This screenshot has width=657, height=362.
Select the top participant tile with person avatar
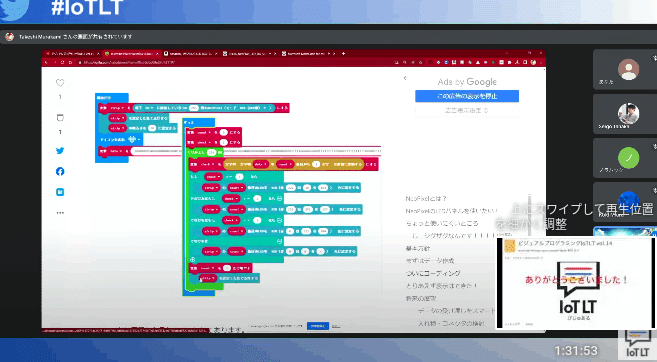pyautogui.click(x=625, y=70)
